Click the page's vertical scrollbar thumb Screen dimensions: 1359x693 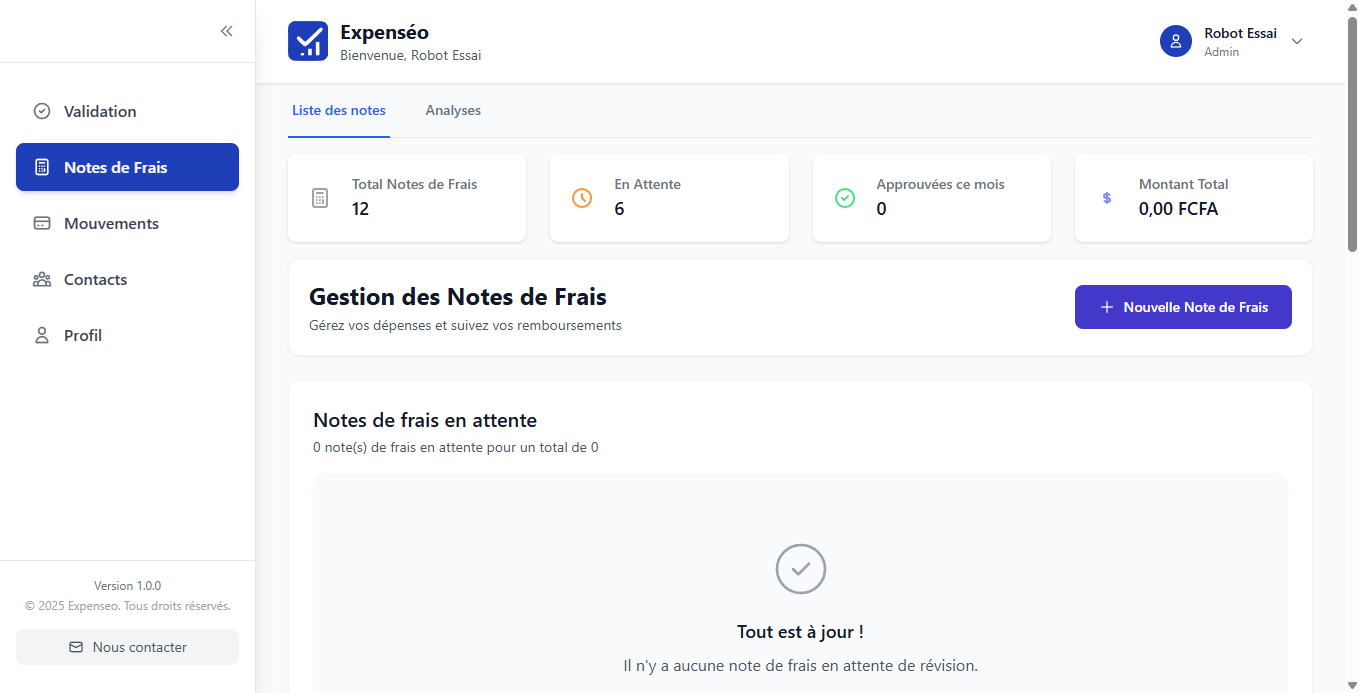pos(1352,135)
